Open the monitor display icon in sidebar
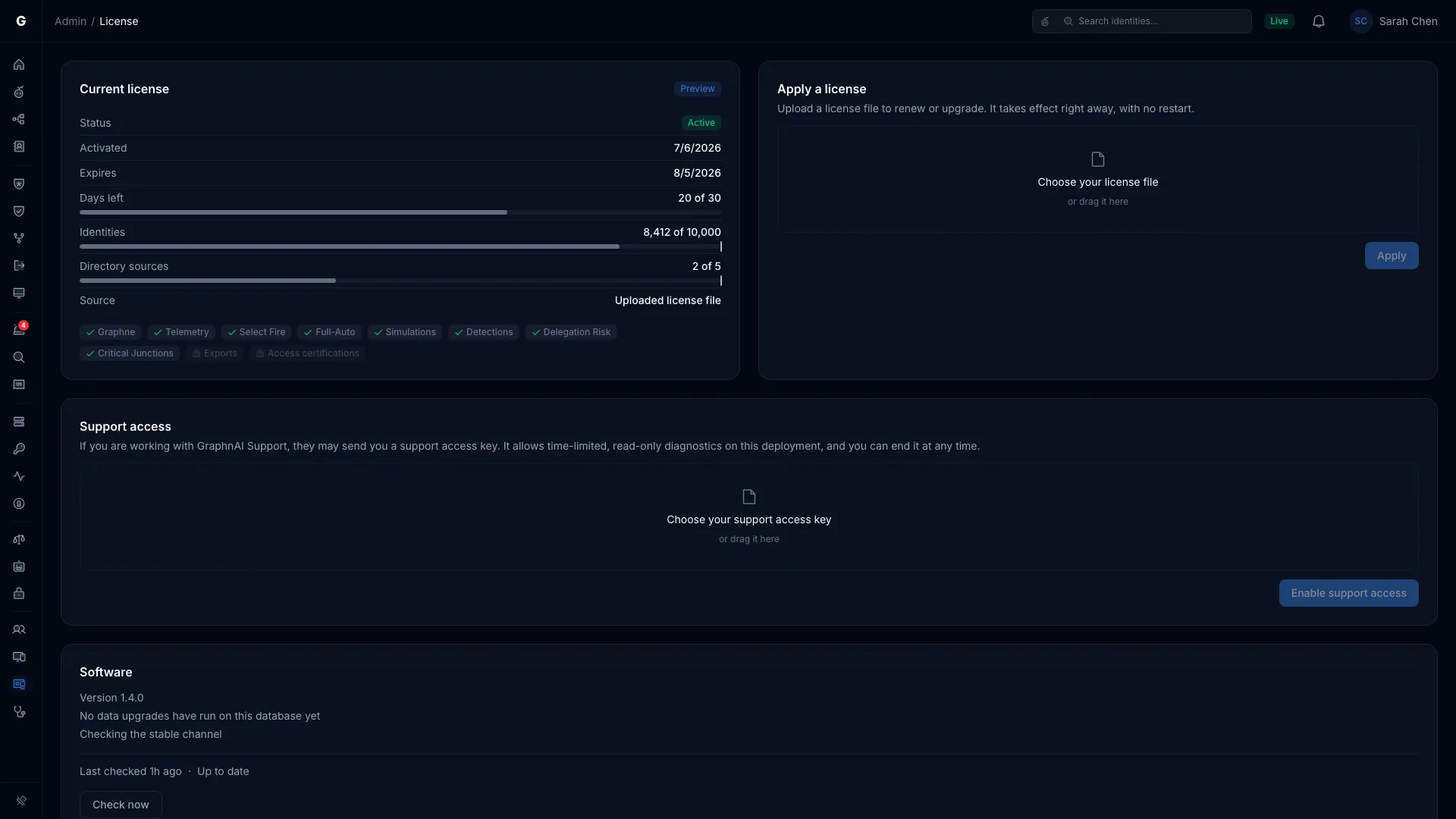1456x819 pixels. [19, 293]
